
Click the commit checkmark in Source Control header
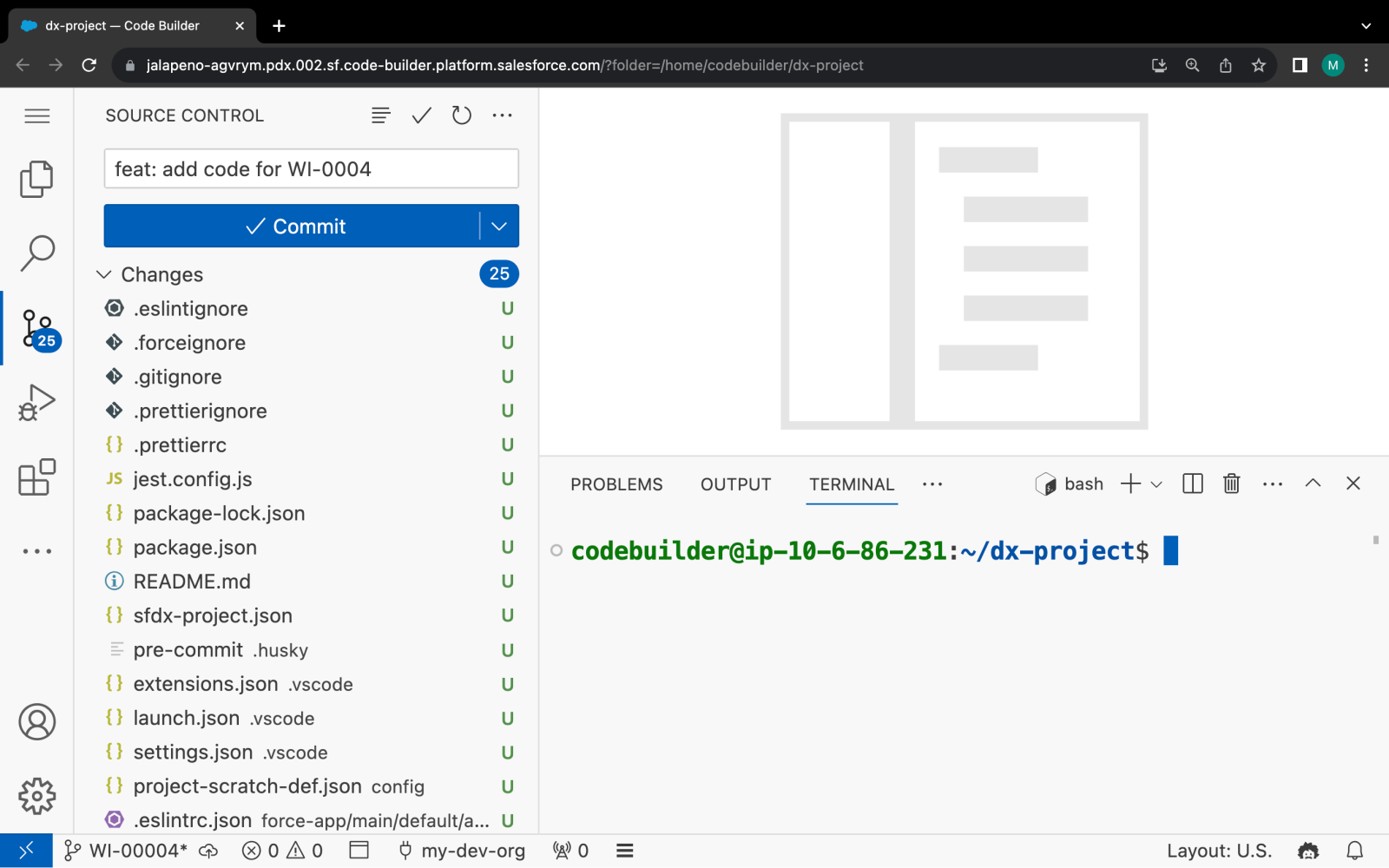tap(422, 115)
